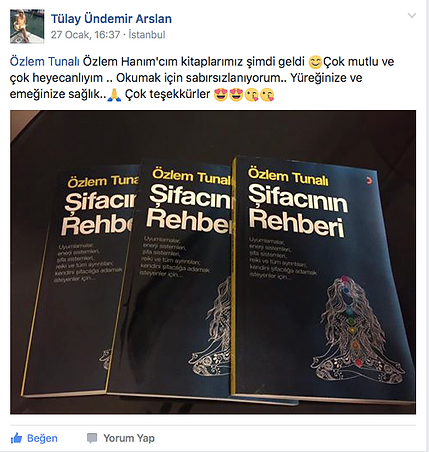The width and height of the screenshot is (429, 452).
Task: Click the last kissing face emoji
Action: [267, 95]
